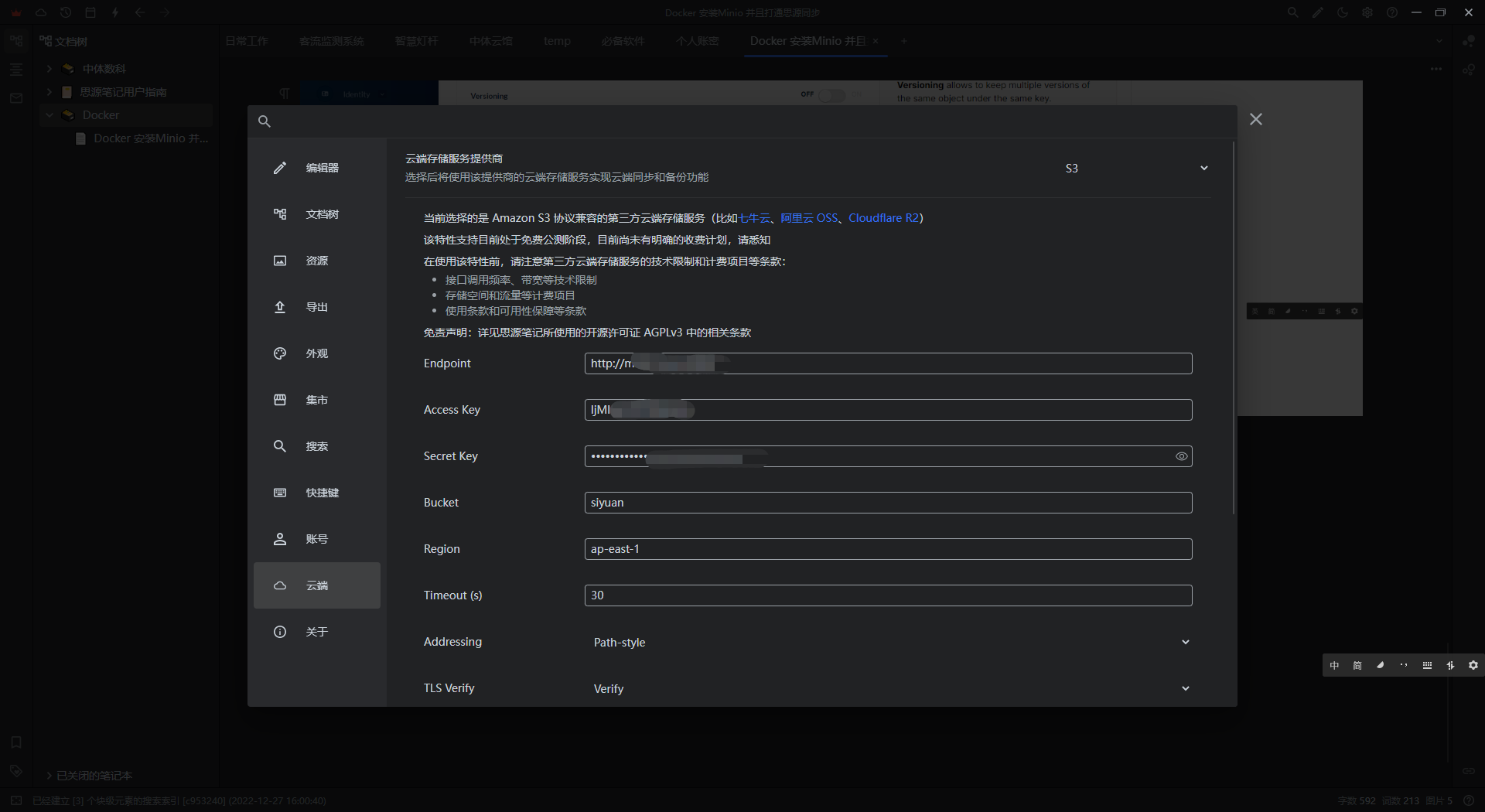Reveal the Secret Key with the eye icon
The width and height of the screenshot is (1485, 812).
1181,456
